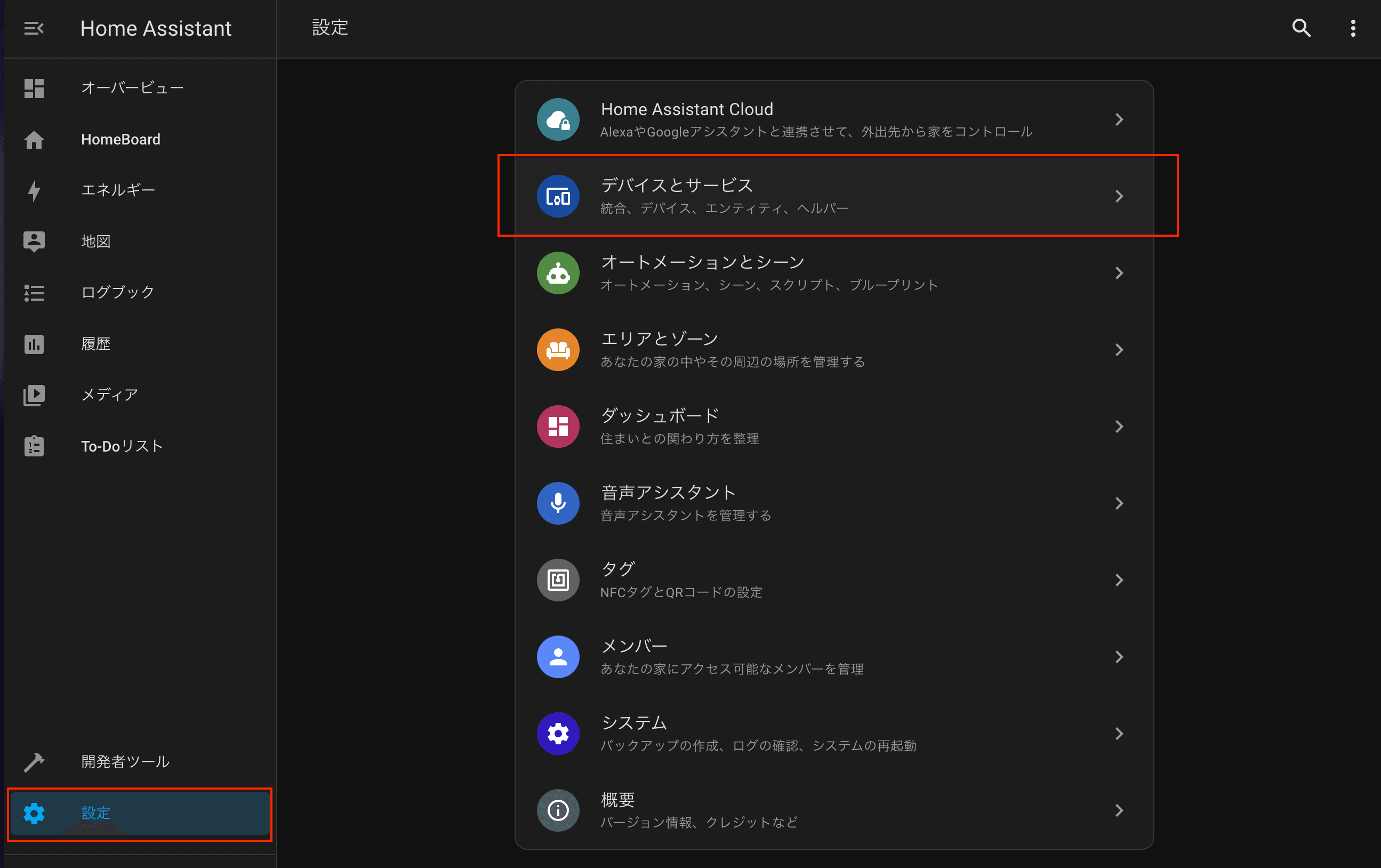Click the NFC タグ icon

(x=557, y=580)
